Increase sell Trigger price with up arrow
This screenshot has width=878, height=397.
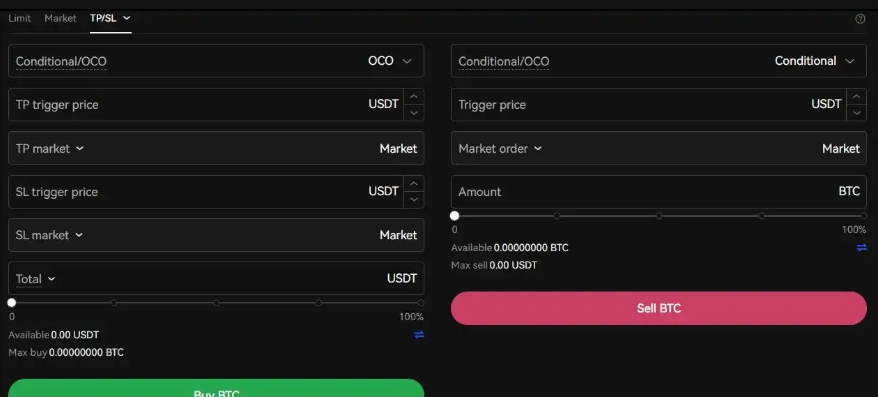856,96
